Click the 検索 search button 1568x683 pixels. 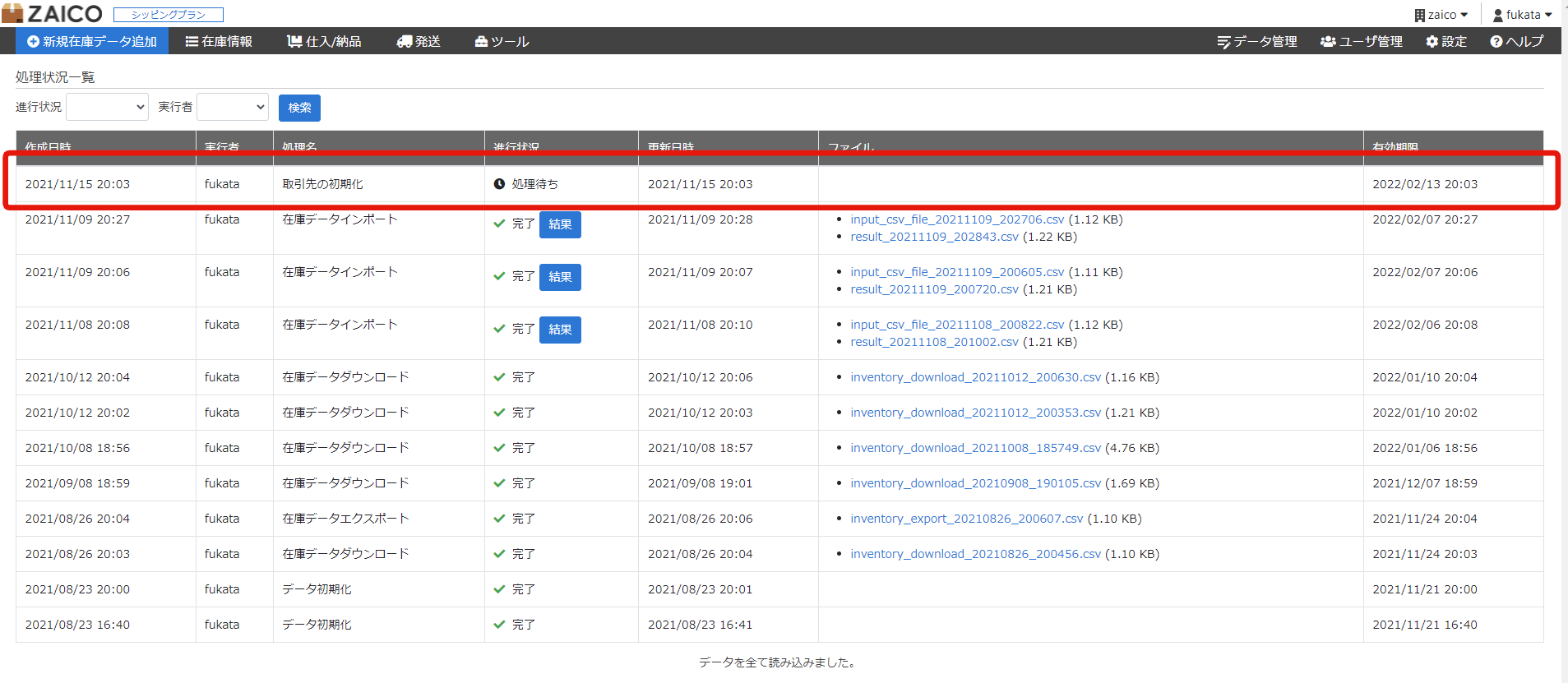pos(299,108)
